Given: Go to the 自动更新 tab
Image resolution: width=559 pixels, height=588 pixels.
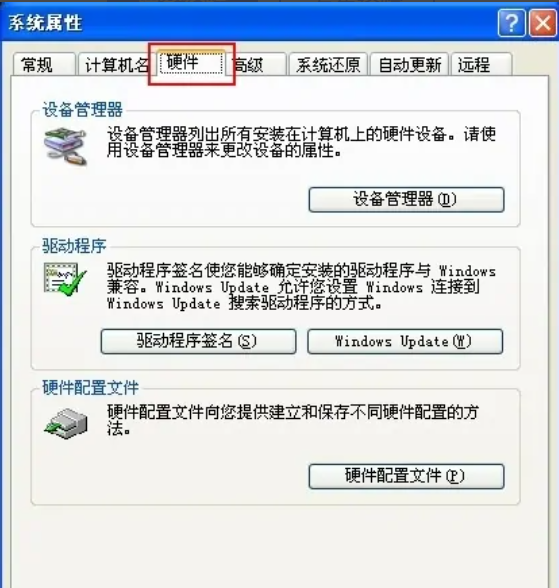Looking at the screenshot, I should [409, 65].
